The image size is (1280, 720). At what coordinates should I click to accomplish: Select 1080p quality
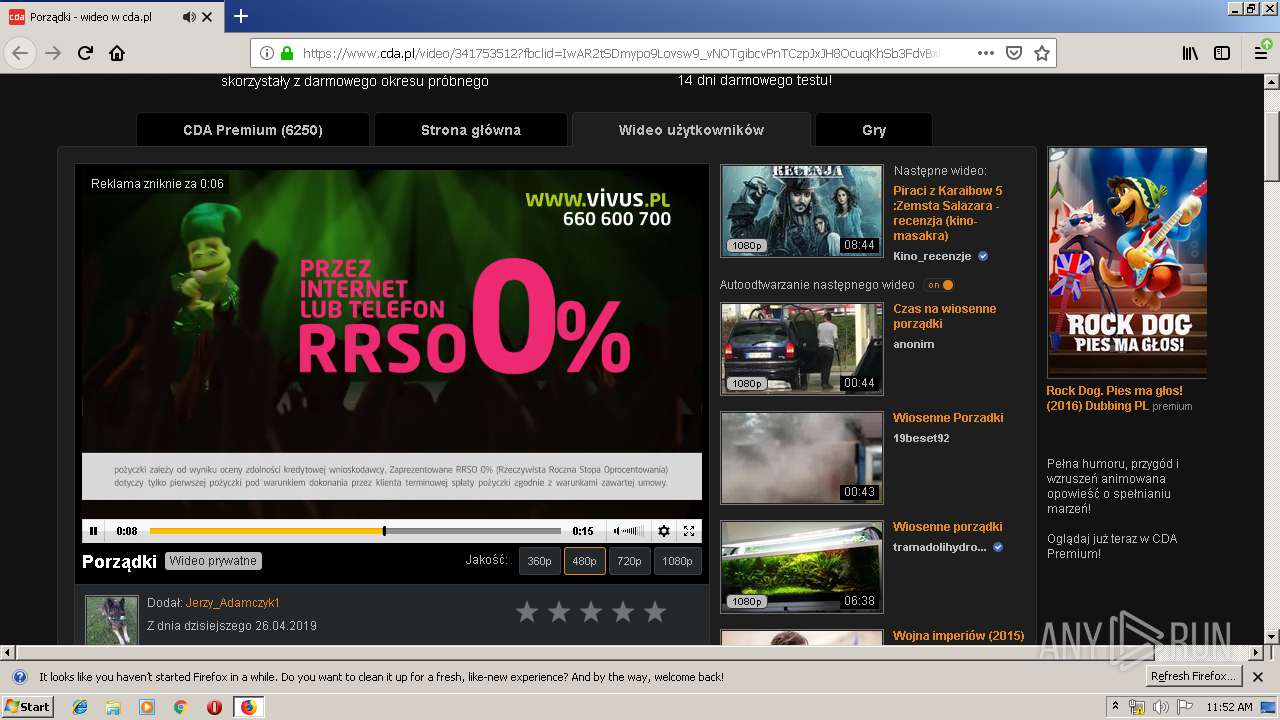click(x=677, y=561)
